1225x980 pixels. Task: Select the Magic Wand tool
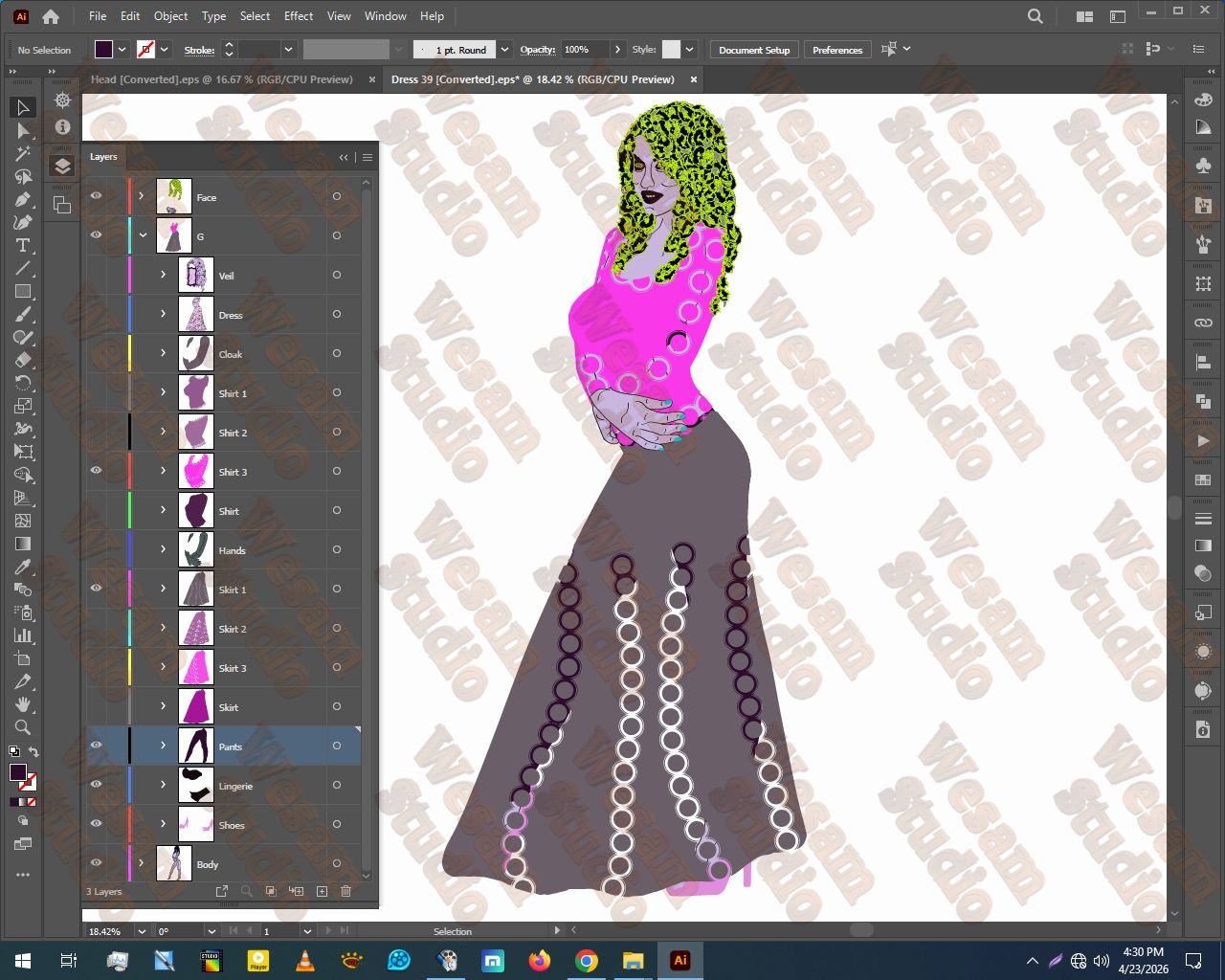(23, 153)
